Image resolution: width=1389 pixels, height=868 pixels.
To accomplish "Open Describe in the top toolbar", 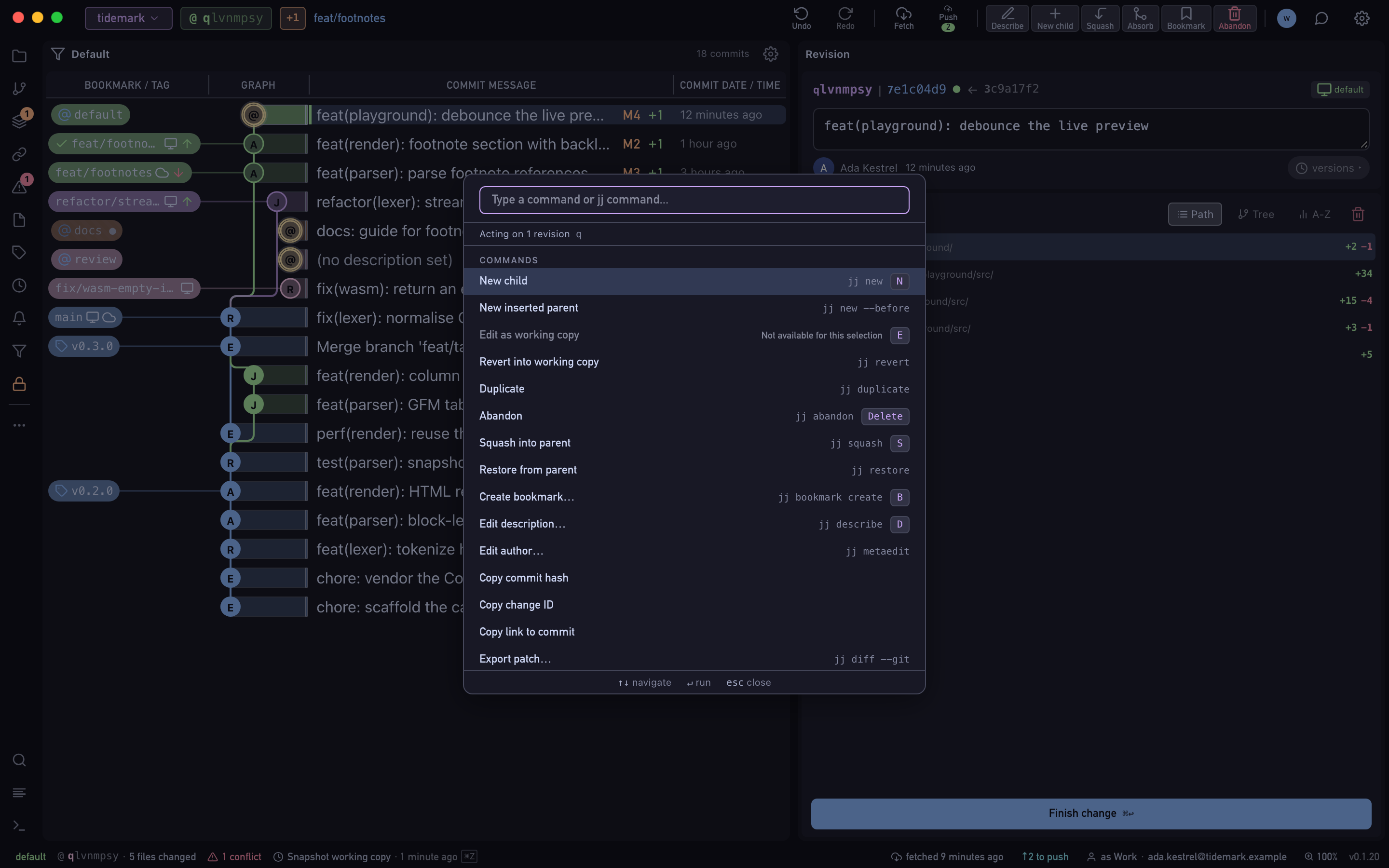I will pyautogui.click(x=1008, y=18).
